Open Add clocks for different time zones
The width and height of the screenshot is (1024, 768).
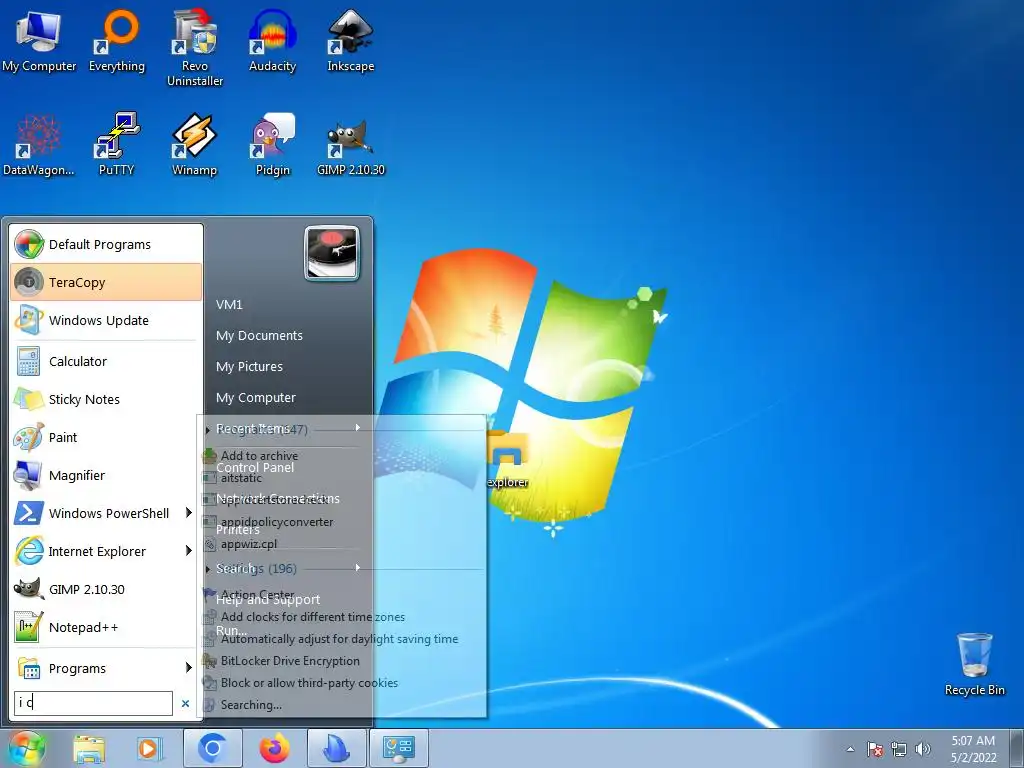pos(312,616)
